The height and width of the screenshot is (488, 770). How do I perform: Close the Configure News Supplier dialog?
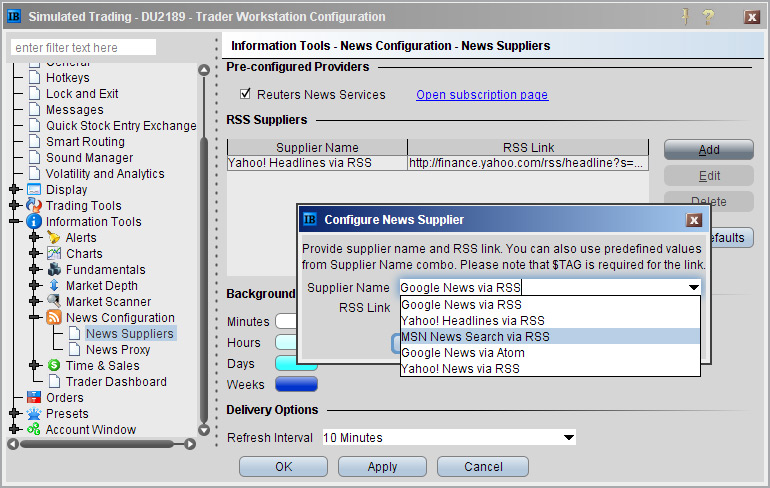coord(693,220)
